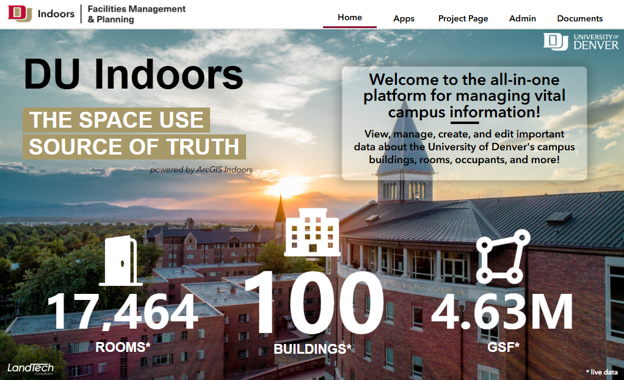Click Facilities Management & Planning header text
This screenshot has width=624, height=380.
point(136,14)
